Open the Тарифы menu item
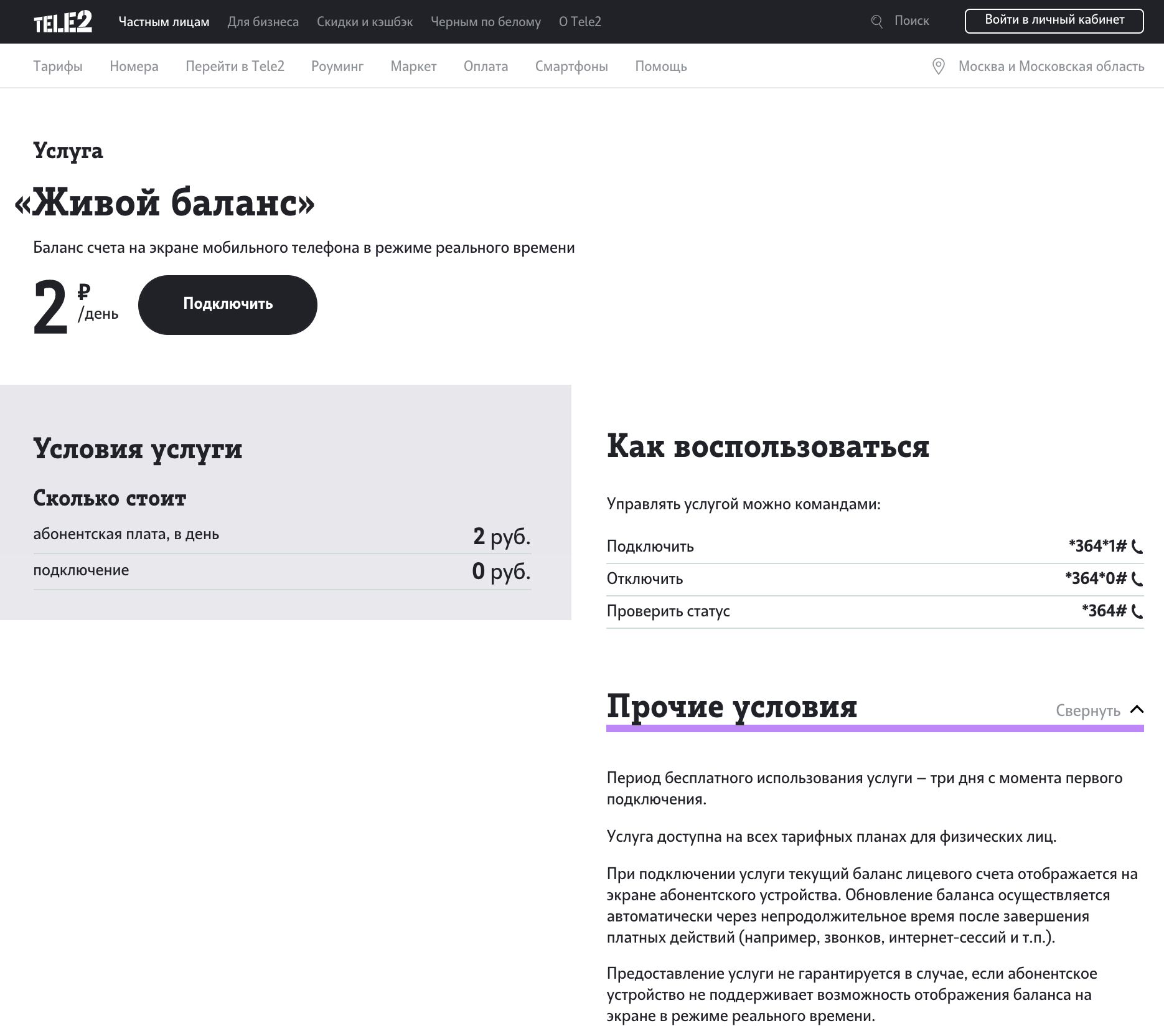The height and width of the screenshot is (1036, 1164). coord(58,67)
